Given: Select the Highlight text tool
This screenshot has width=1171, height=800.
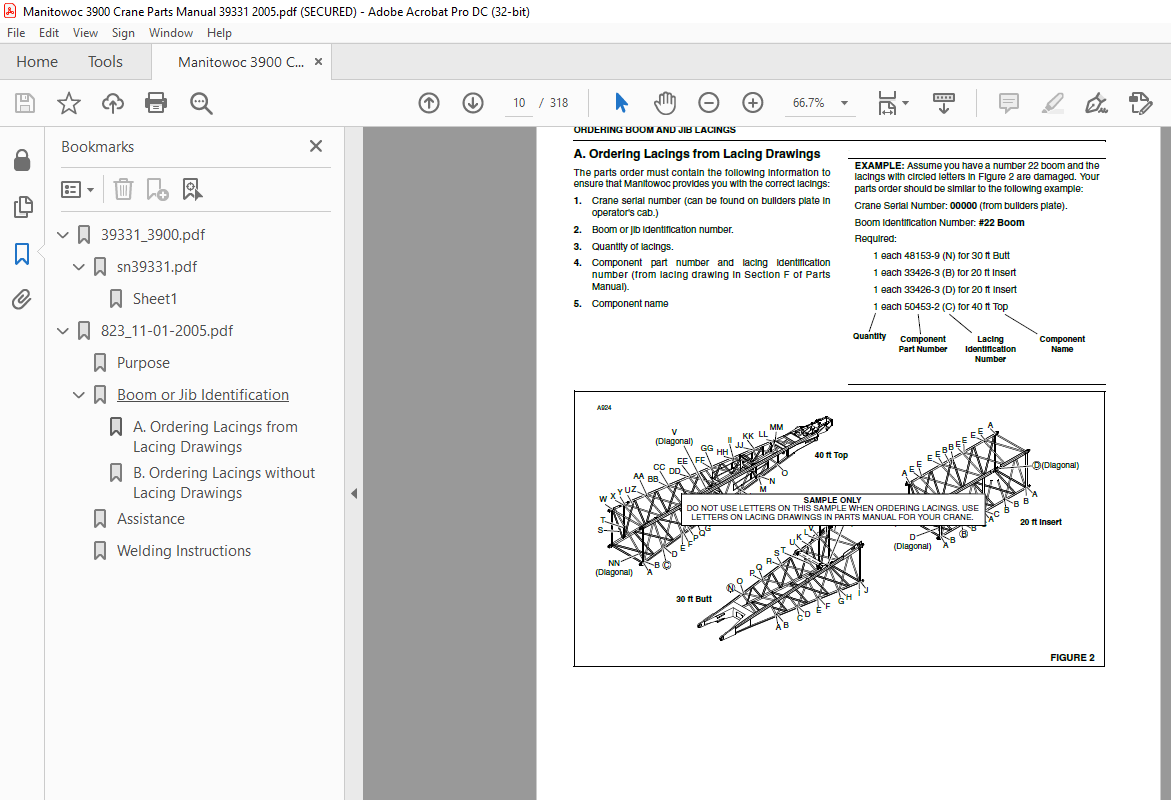Looking at the screenshot, I should (x=1053, y=103).
